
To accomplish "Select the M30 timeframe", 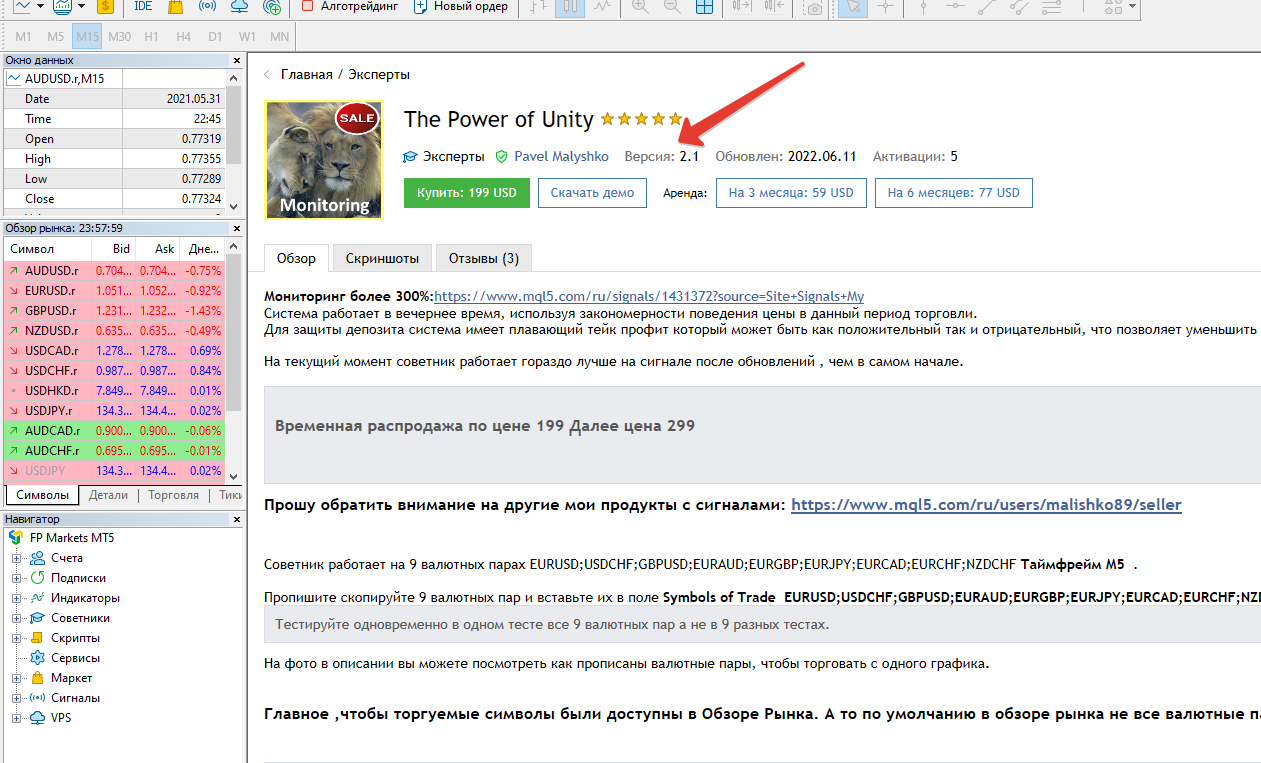I will [120, 36].
